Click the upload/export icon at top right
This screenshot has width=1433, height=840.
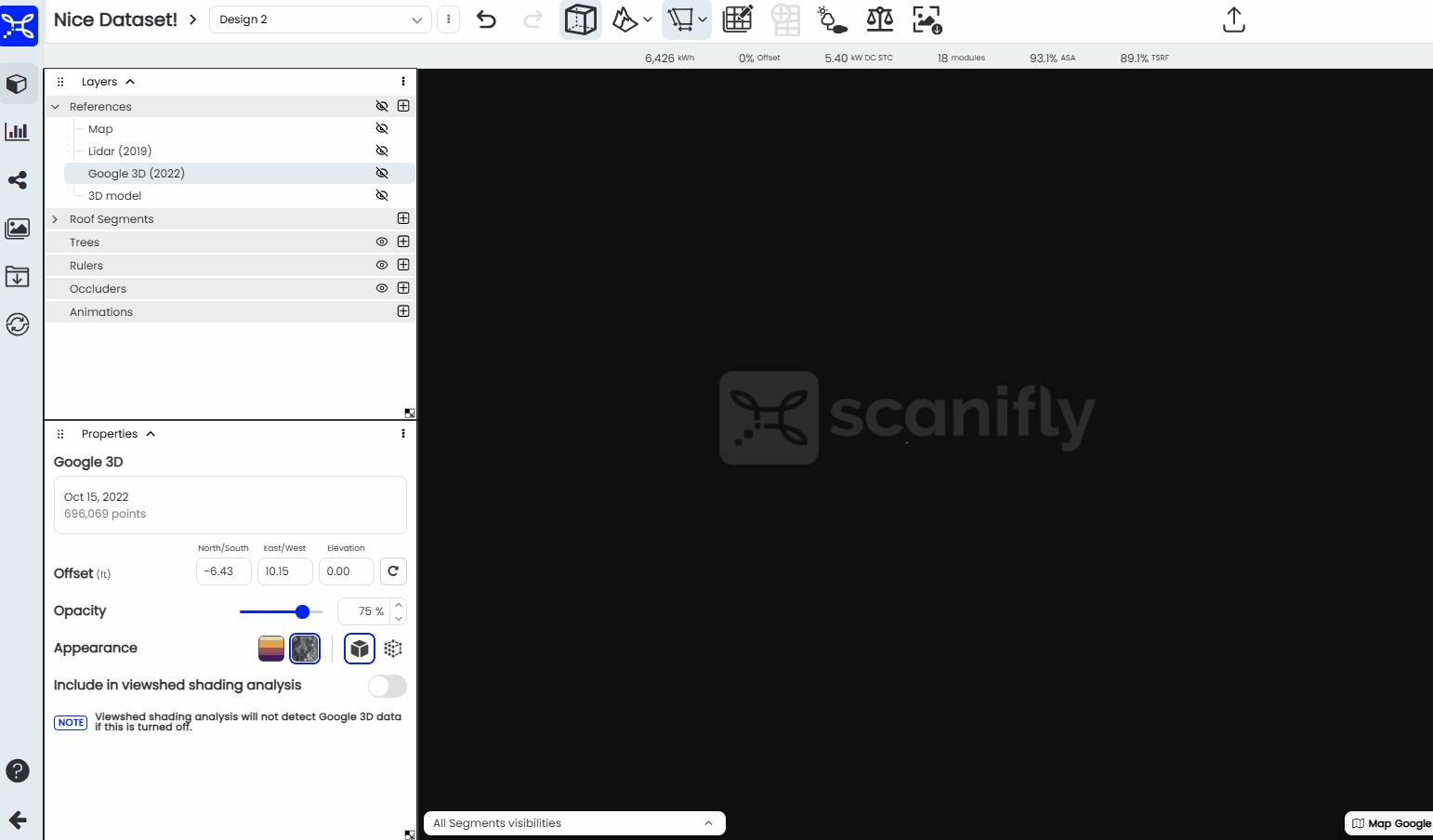pyautogui.click(x=1233, y=20)
